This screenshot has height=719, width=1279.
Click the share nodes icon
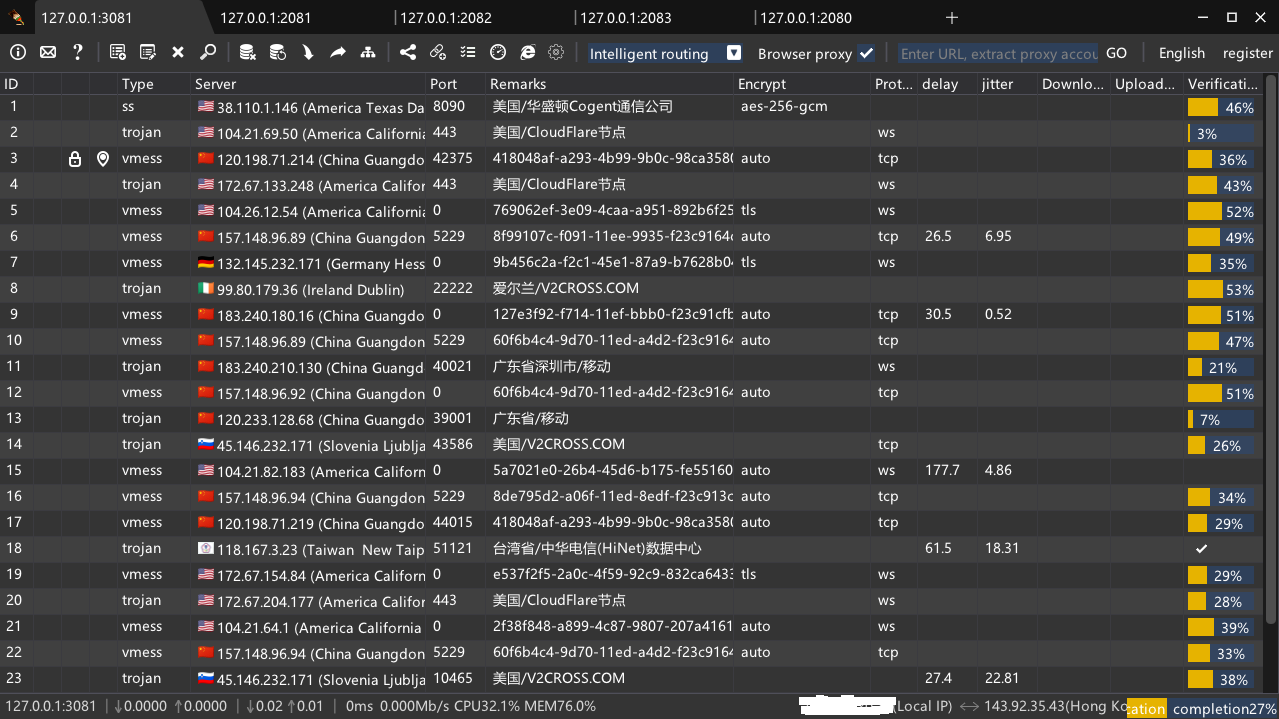(x=408, y=53)
